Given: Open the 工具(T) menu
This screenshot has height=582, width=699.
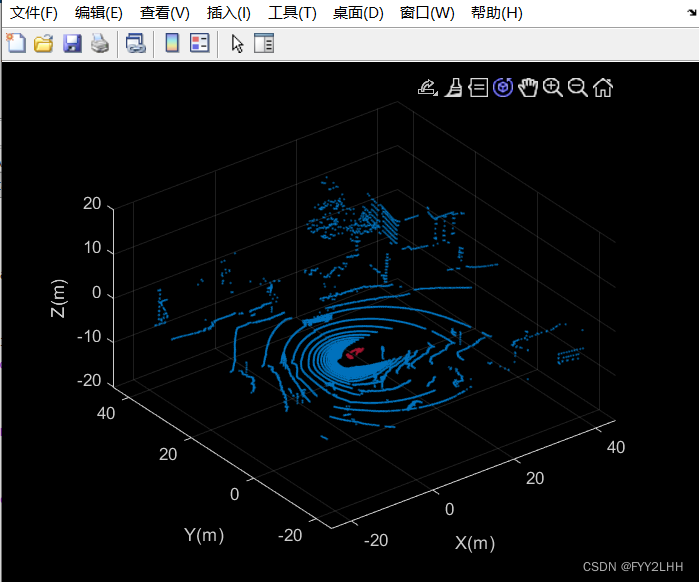Looking at the screenshot, I should click(292, 13).
